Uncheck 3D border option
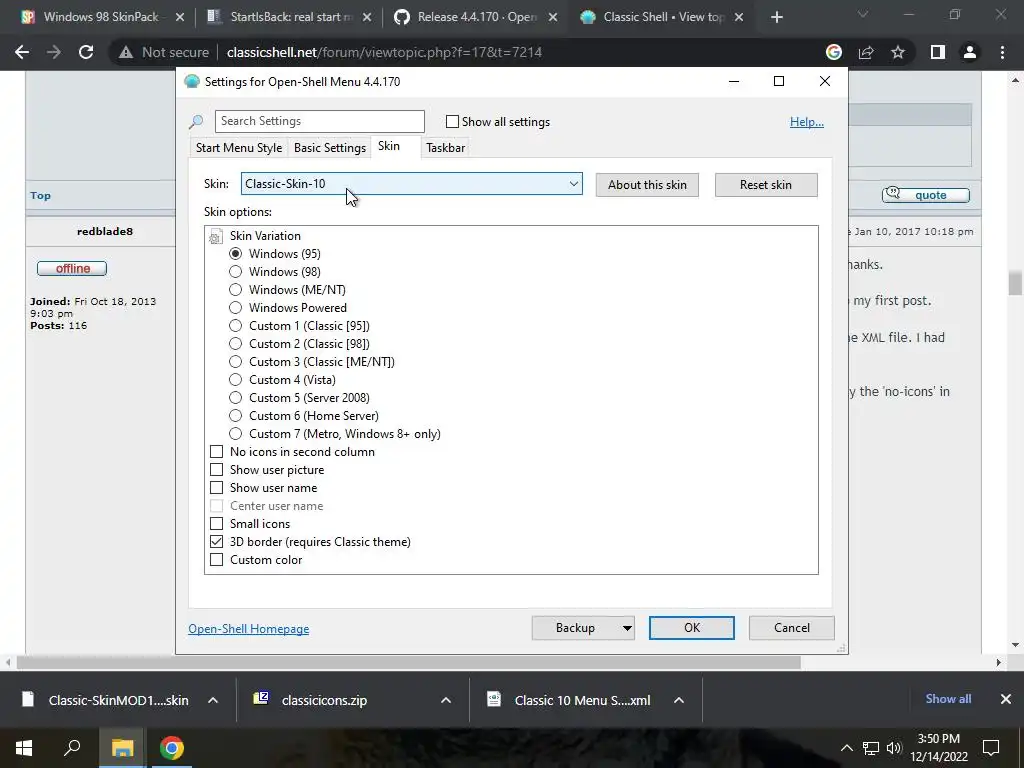 click(216, 541)
